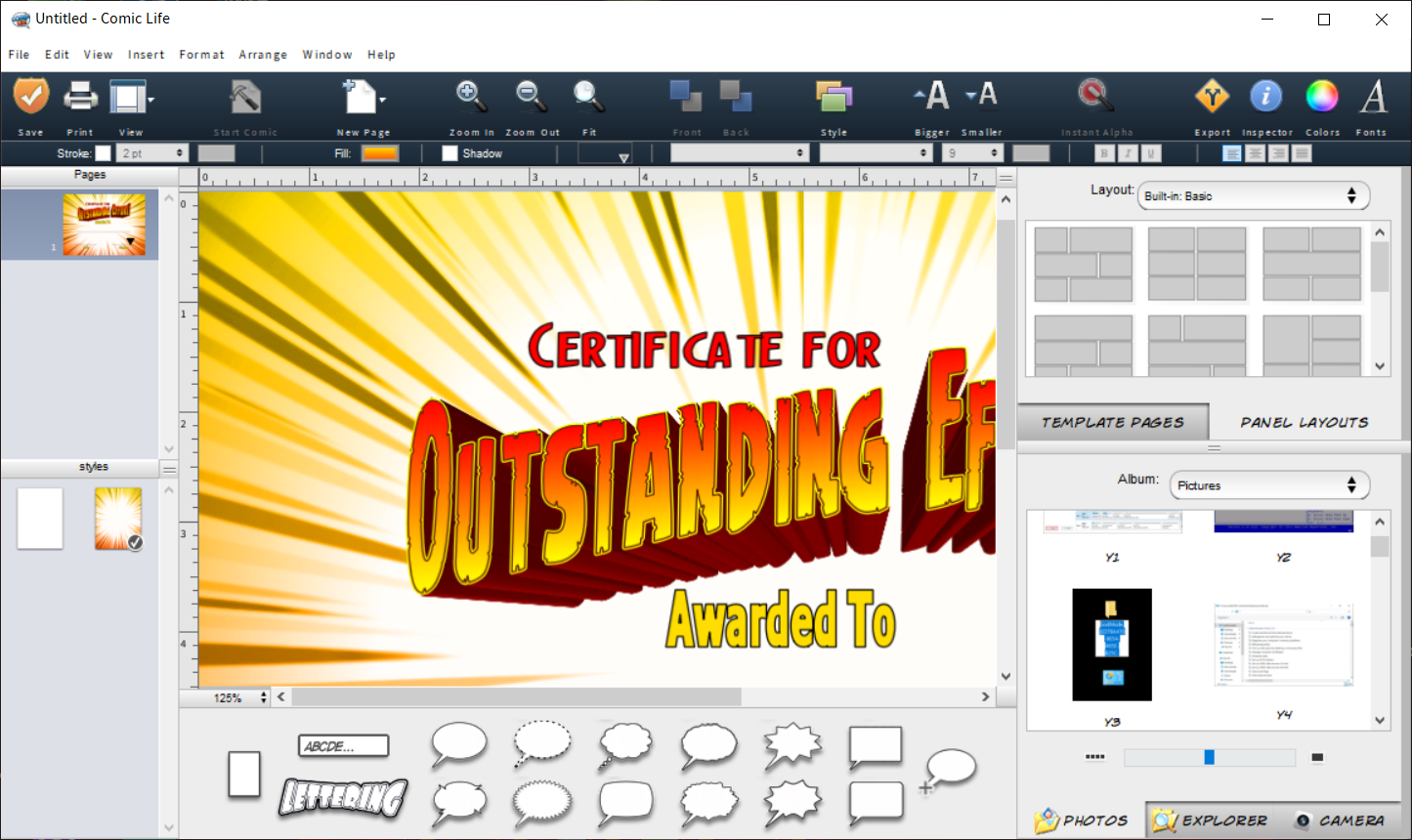Toggle justified text alignment
This screenshot has width=1412, height=840.
coord(1303,153)
